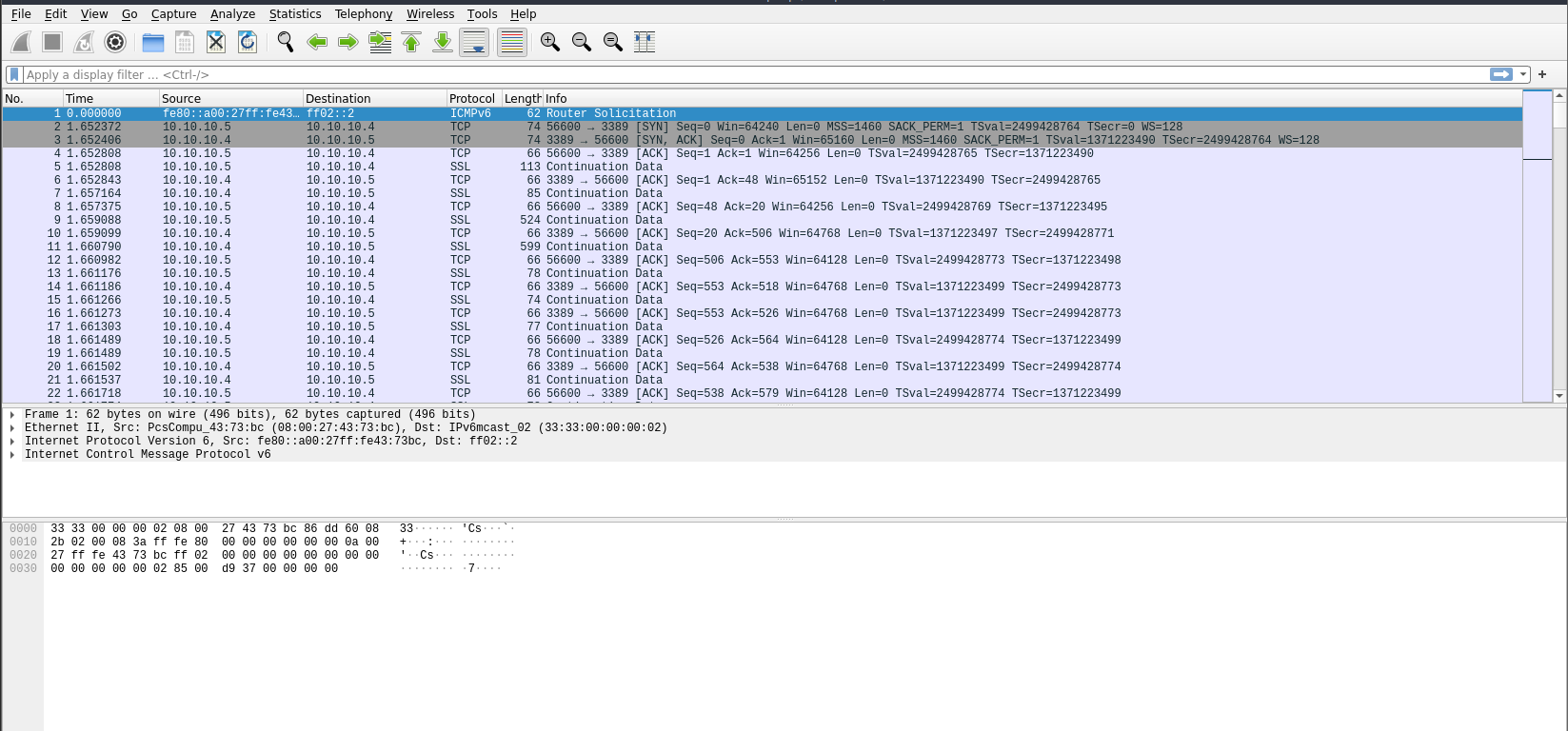Open the Telephony menu
This screenshot has height=731, width=1568.
click(x=364, y=14)
